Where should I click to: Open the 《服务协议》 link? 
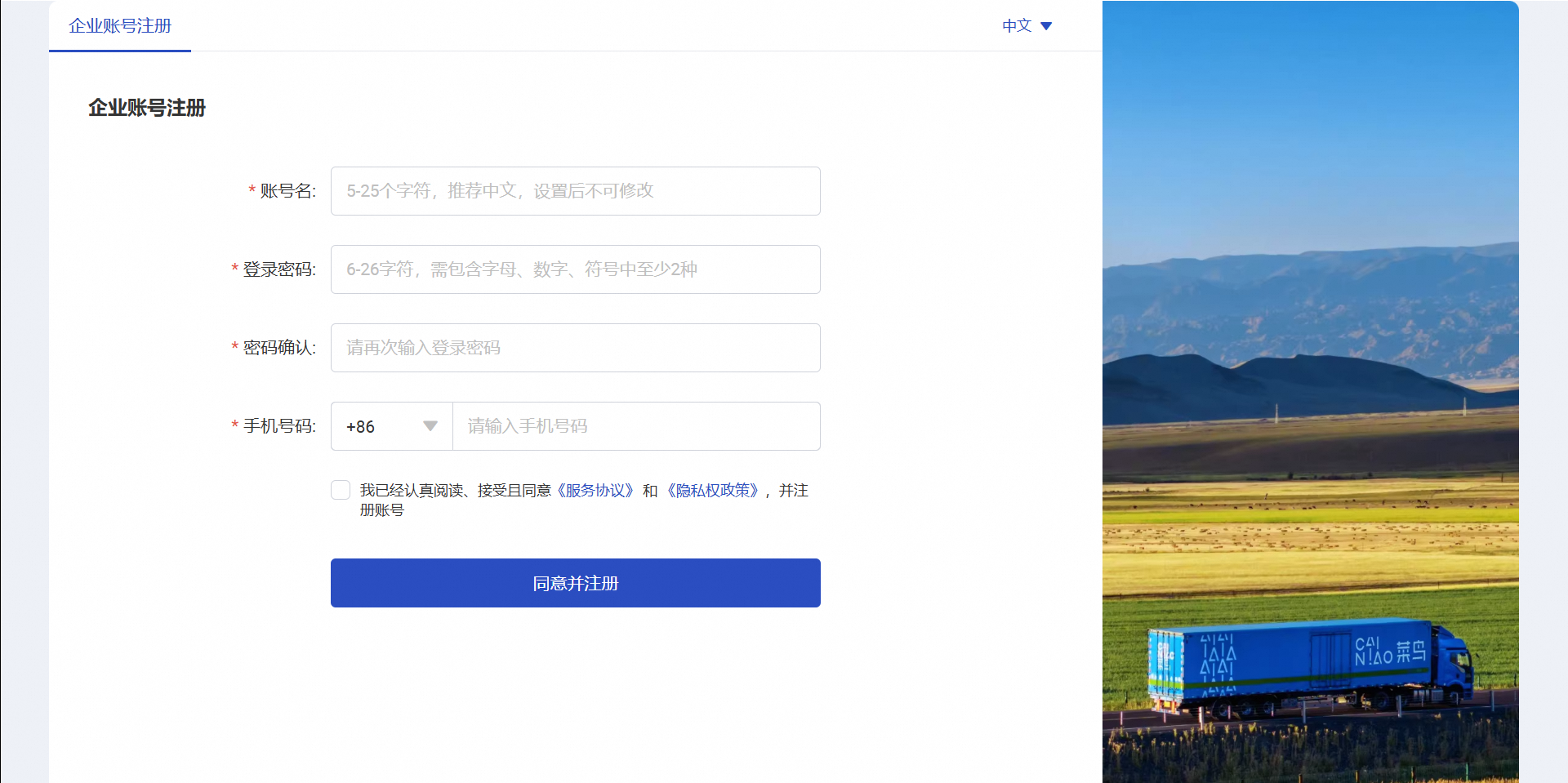[x=595, y=490]
